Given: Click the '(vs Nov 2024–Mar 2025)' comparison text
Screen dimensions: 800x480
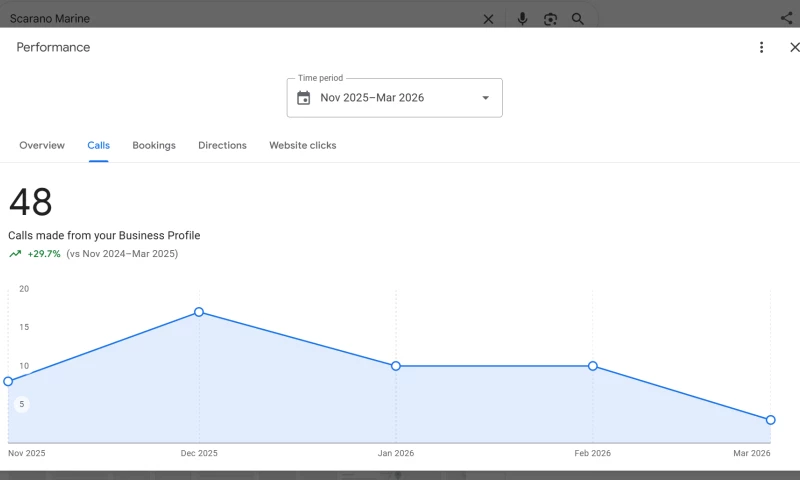Looking at the screenshot, I should click(x=122, y=254).
